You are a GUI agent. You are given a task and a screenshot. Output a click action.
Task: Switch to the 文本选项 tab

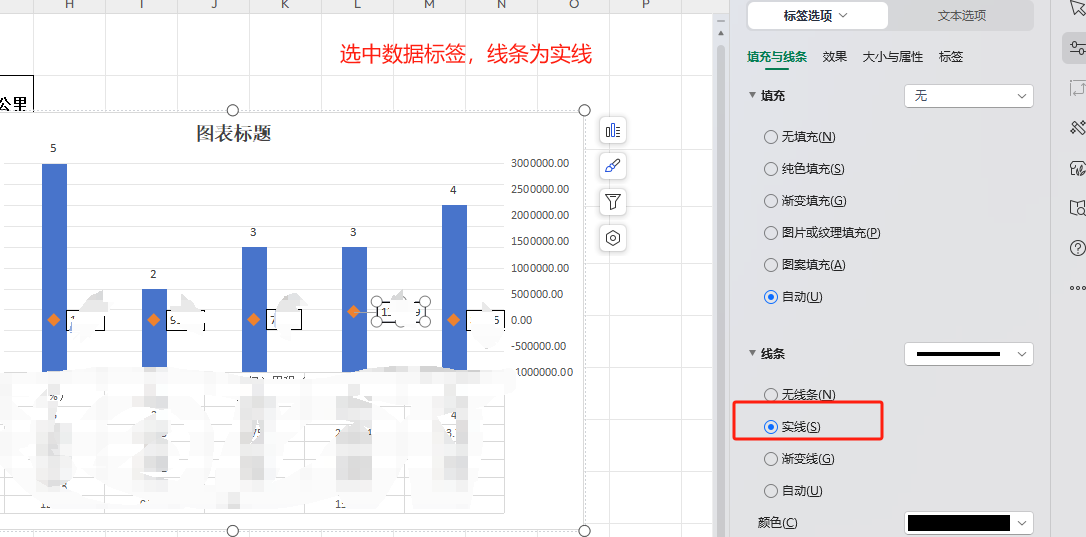click(x=961, y=15)
